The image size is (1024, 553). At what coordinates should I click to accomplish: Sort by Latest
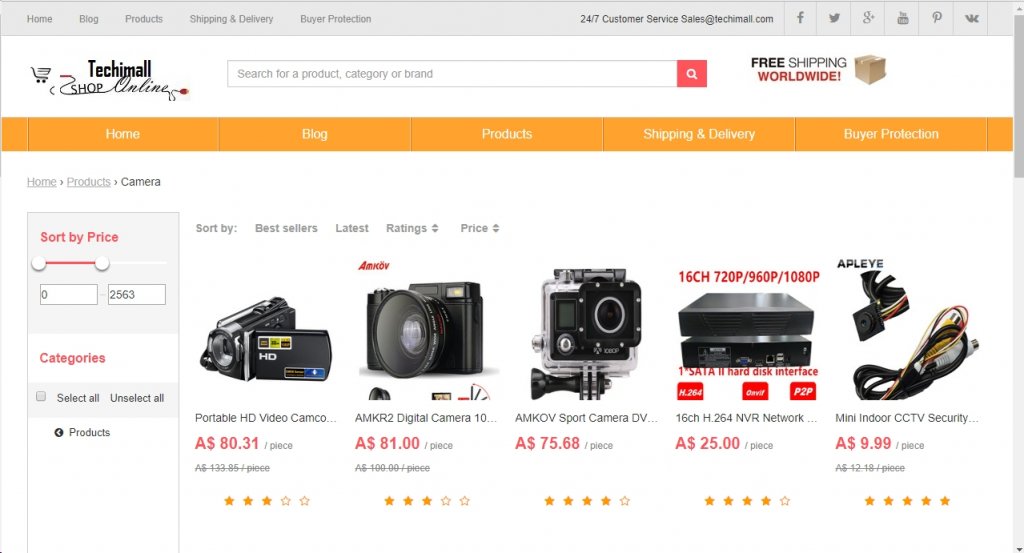(x=352, y=229)
